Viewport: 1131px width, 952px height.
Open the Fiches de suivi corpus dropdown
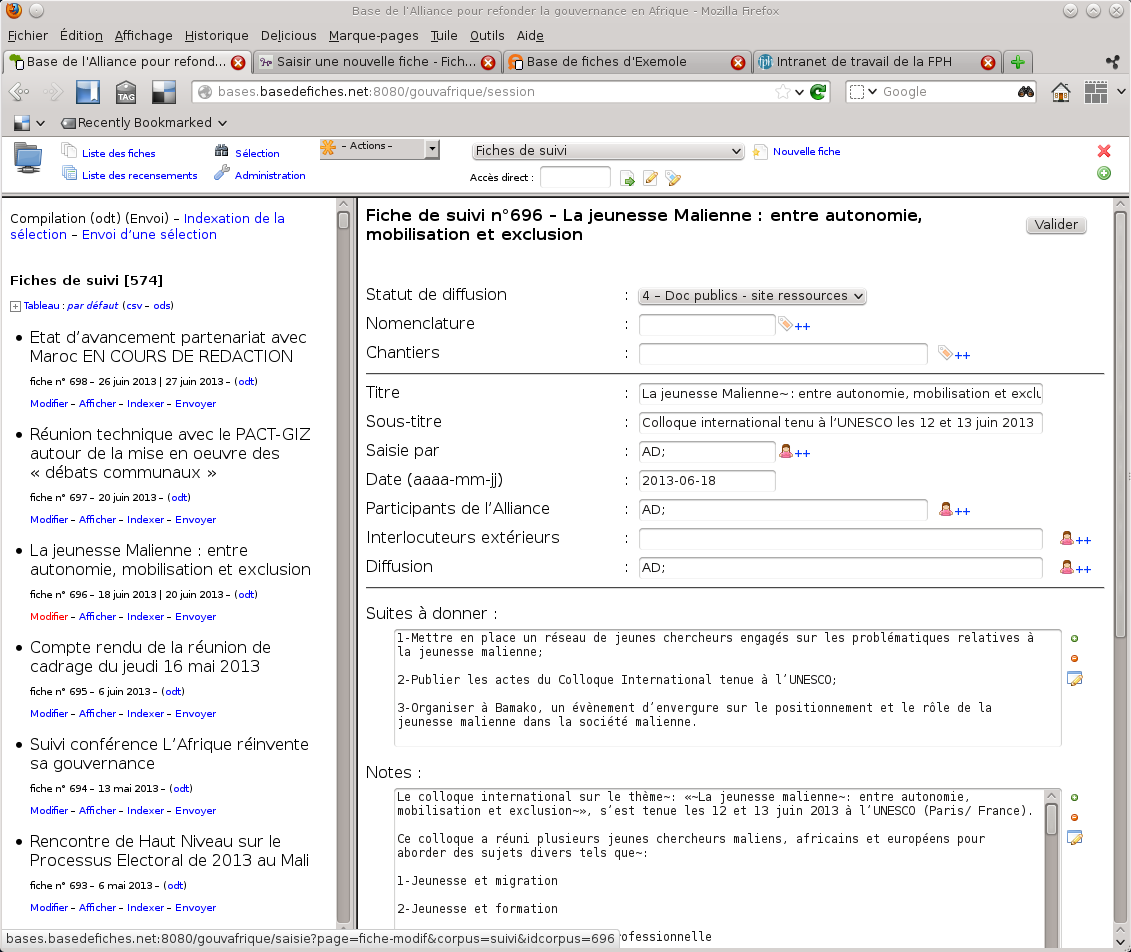click(x=607, y=151)
